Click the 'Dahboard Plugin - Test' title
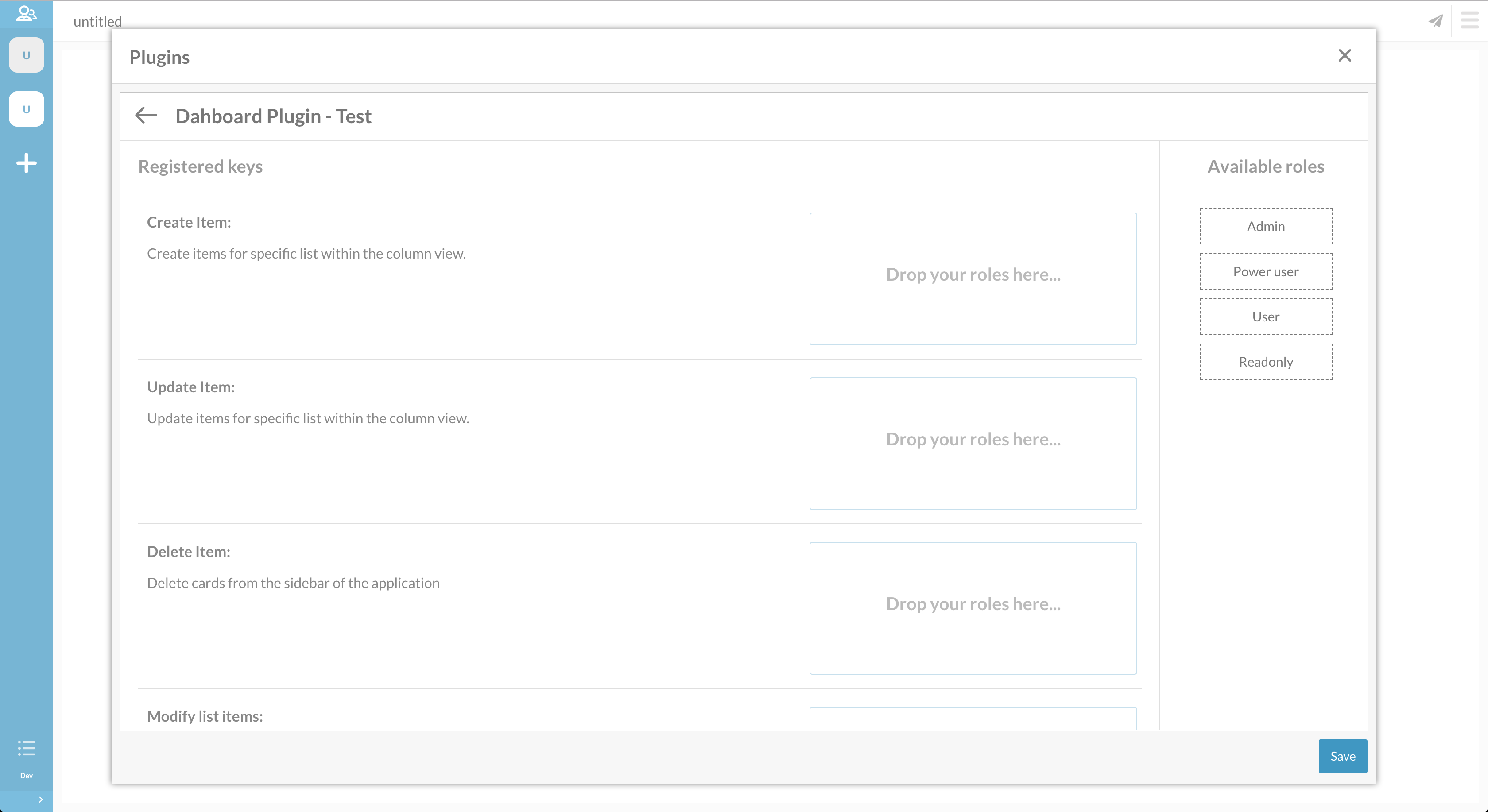The height and width of the screenshot is (812, 1488). pyautogui.click(x=273, y=116)
